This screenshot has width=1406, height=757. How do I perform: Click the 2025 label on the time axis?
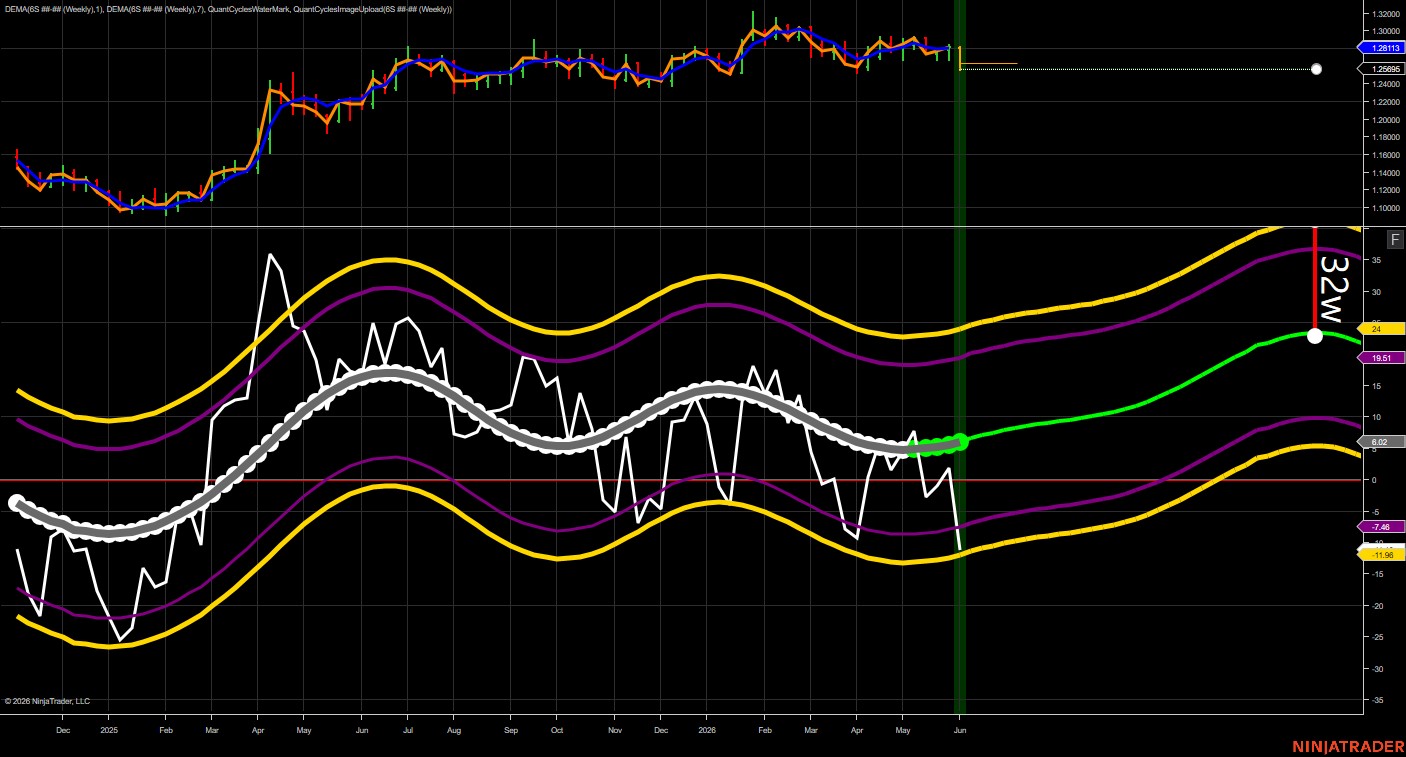pos(108,730)
